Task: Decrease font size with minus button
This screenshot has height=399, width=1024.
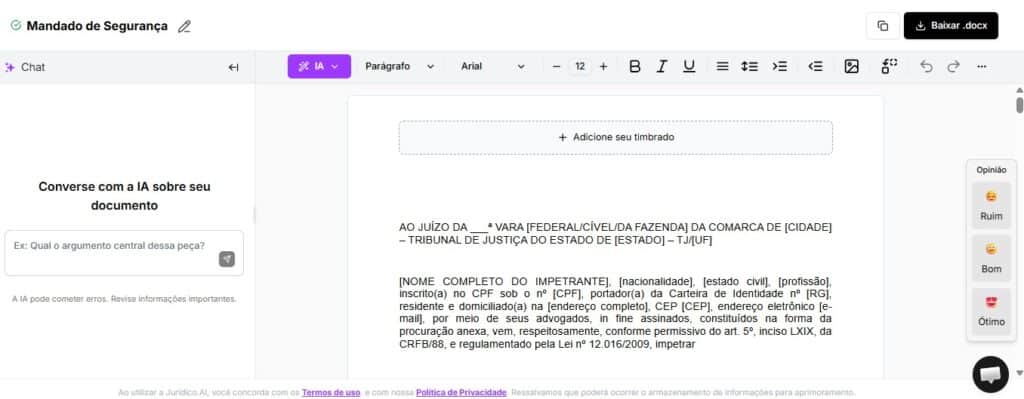Action: [556, 67]
